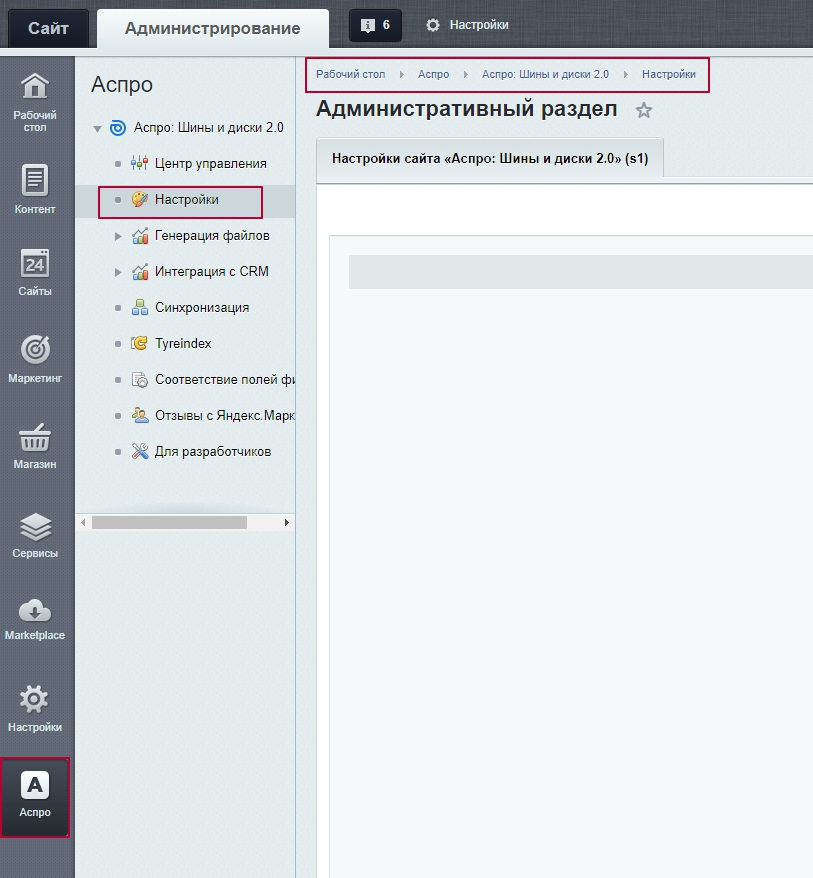Select the Настройки сайта «Аспро: Шины и диски 2.0» tab
813x878 pixels.
pyautogui.click(x=490, y=158)
